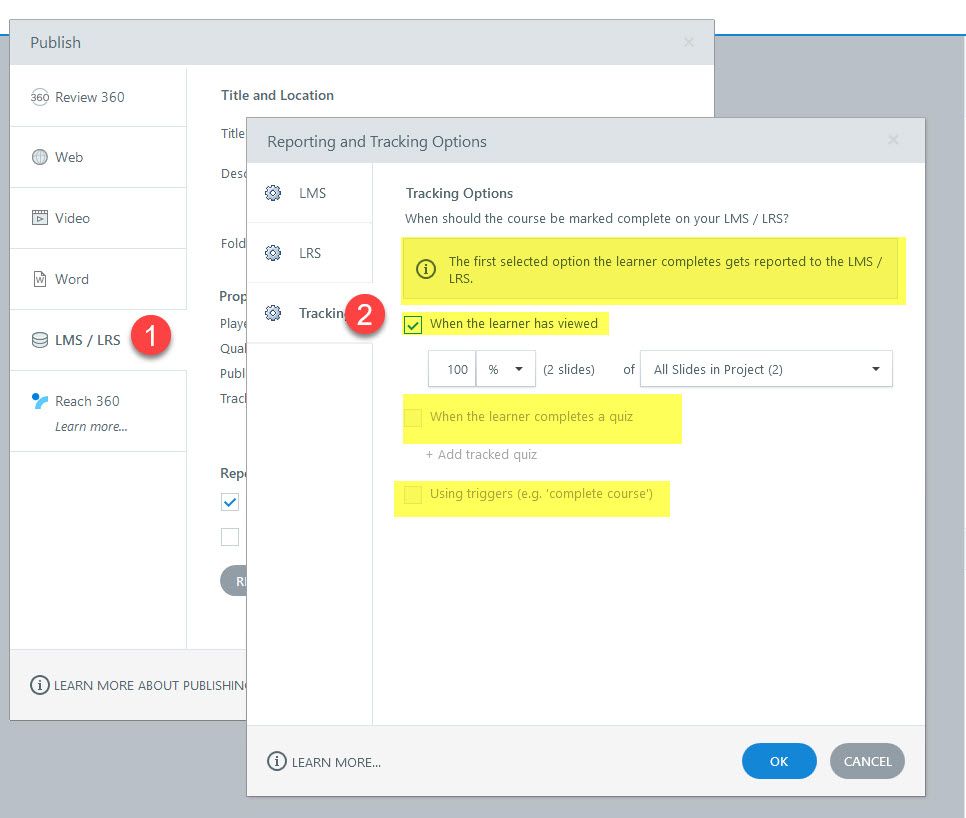Select the Reach 360 publish tab
Screen dimensions: 966x818
point(98,411)
